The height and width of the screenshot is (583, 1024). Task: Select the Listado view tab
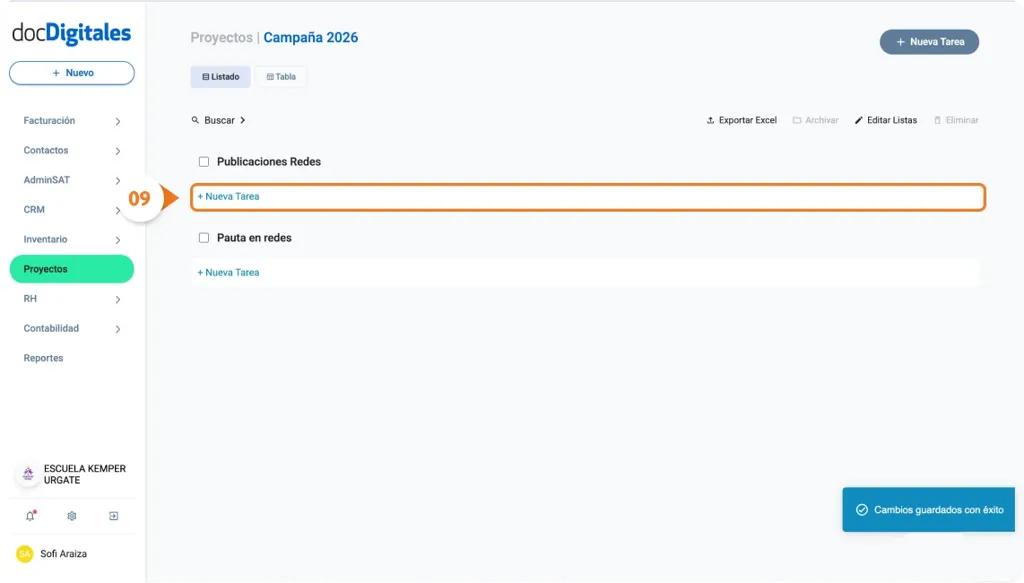click(x=220, y=76)
